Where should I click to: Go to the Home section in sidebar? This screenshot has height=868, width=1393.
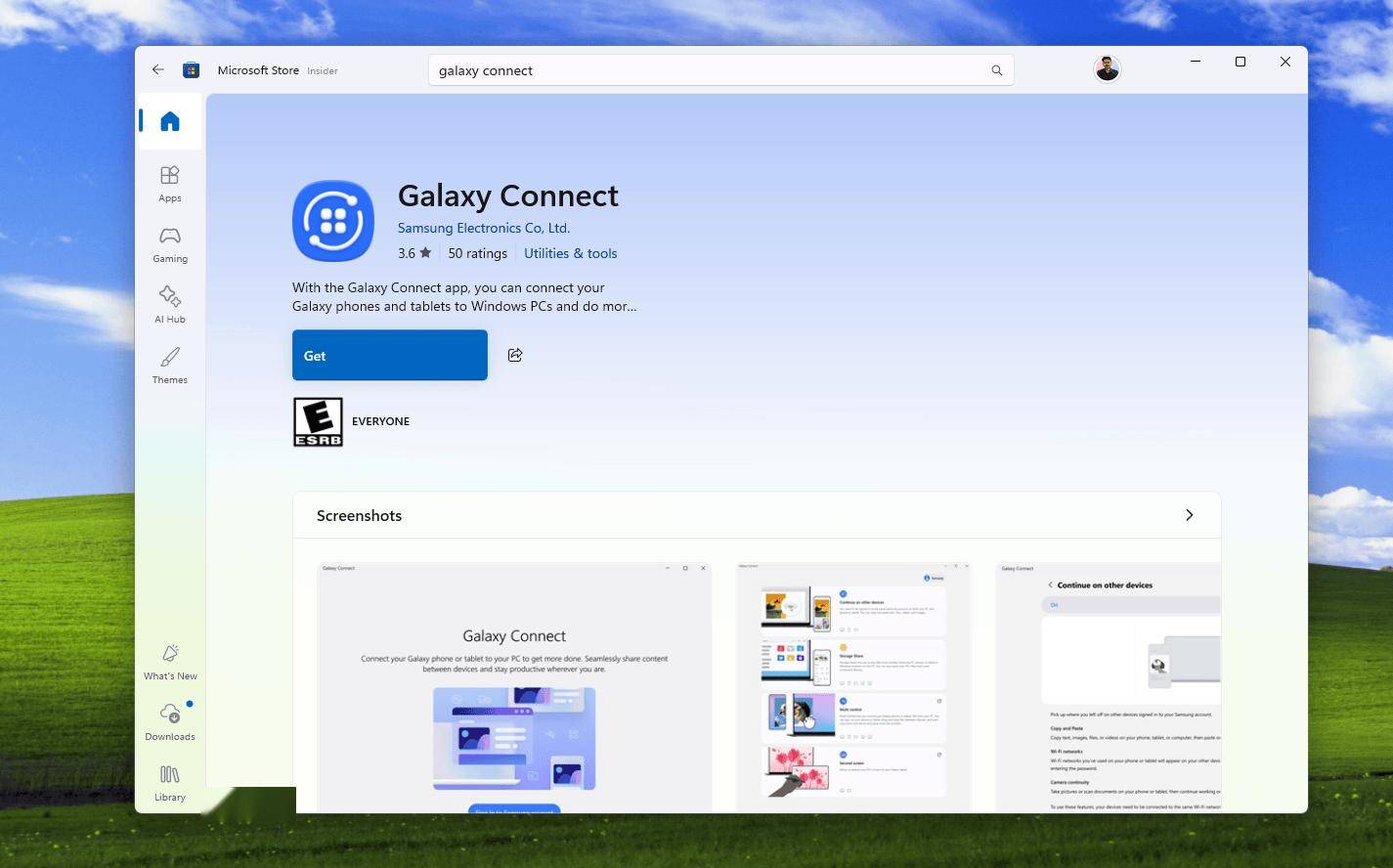tap(170, 121)
